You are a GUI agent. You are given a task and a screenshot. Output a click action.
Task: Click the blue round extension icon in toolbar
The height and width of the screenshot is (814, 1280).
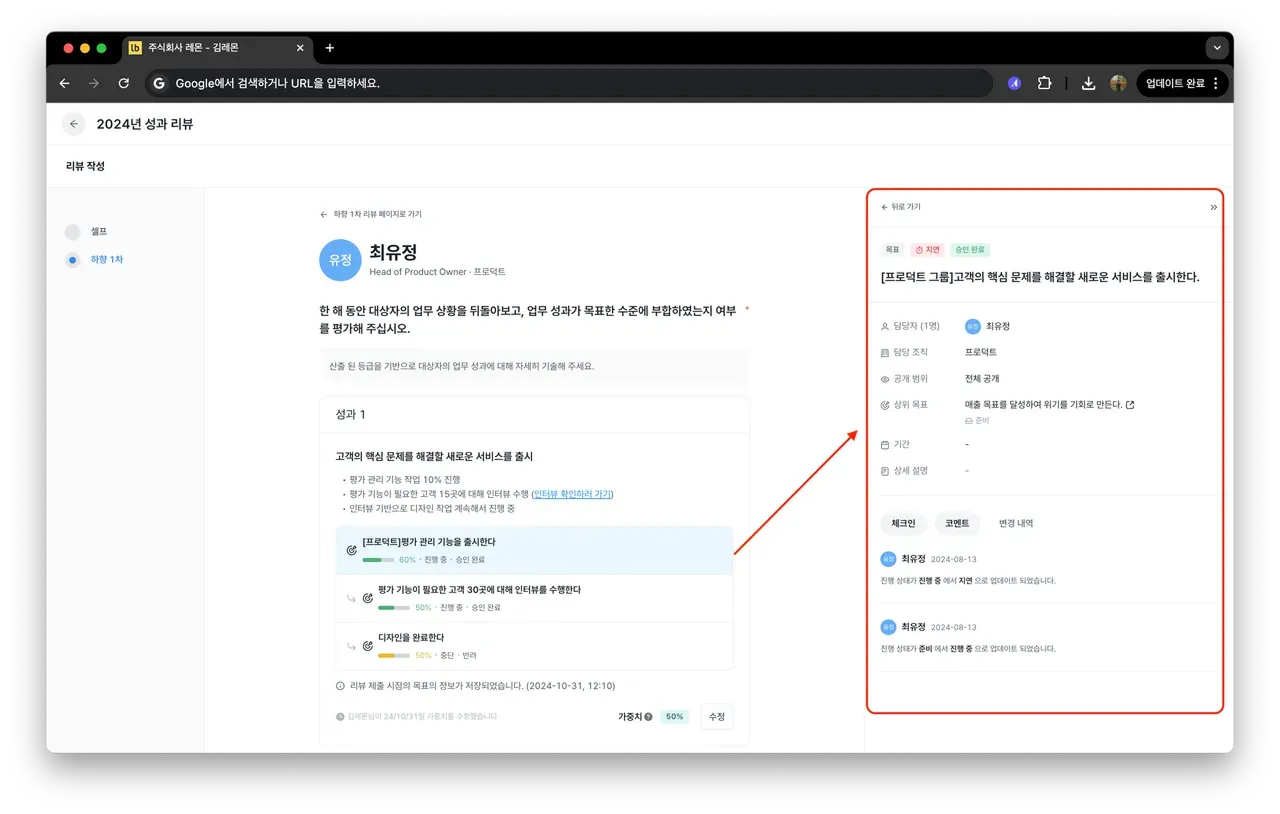coord(1015,83)
